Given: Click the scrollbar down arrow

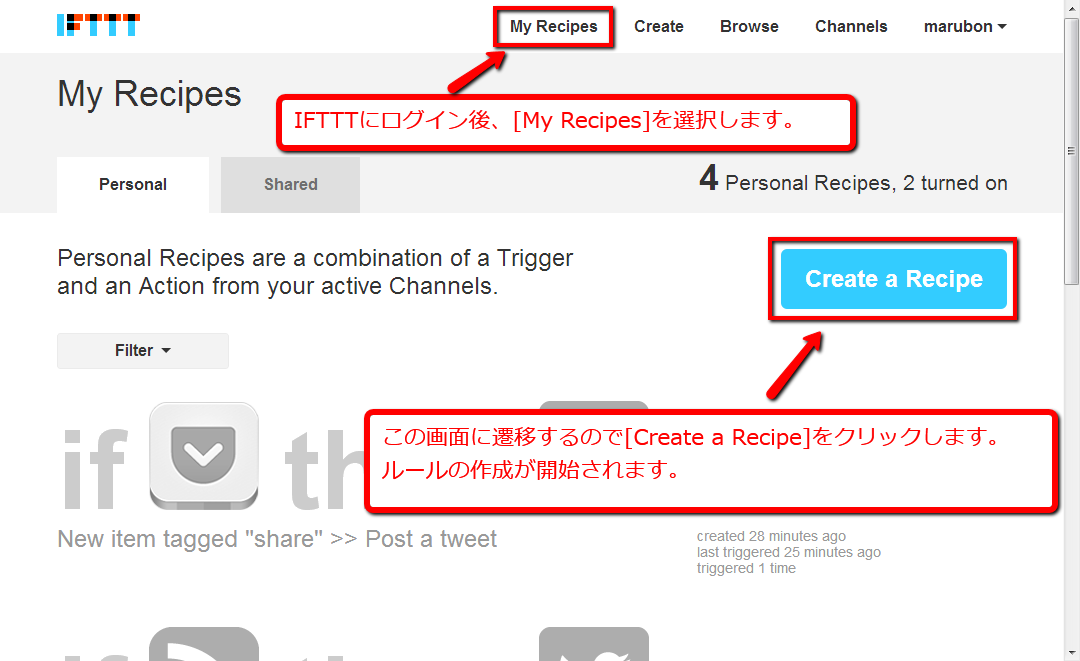Looking at the screenshot, I should click(1071, 653).
